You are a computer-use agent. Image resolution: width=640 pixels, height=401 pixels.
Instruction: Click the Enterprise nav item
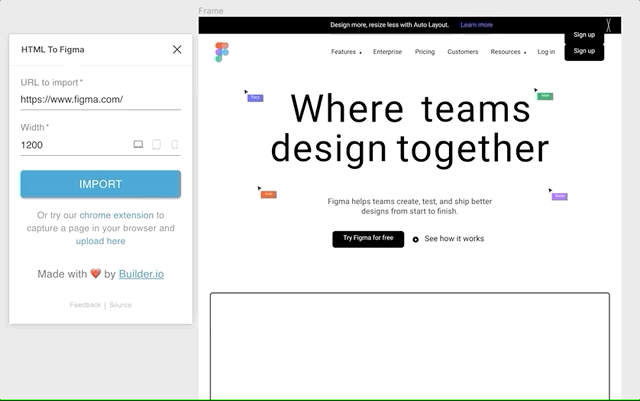pyautogui.click(x=387, y=52)
